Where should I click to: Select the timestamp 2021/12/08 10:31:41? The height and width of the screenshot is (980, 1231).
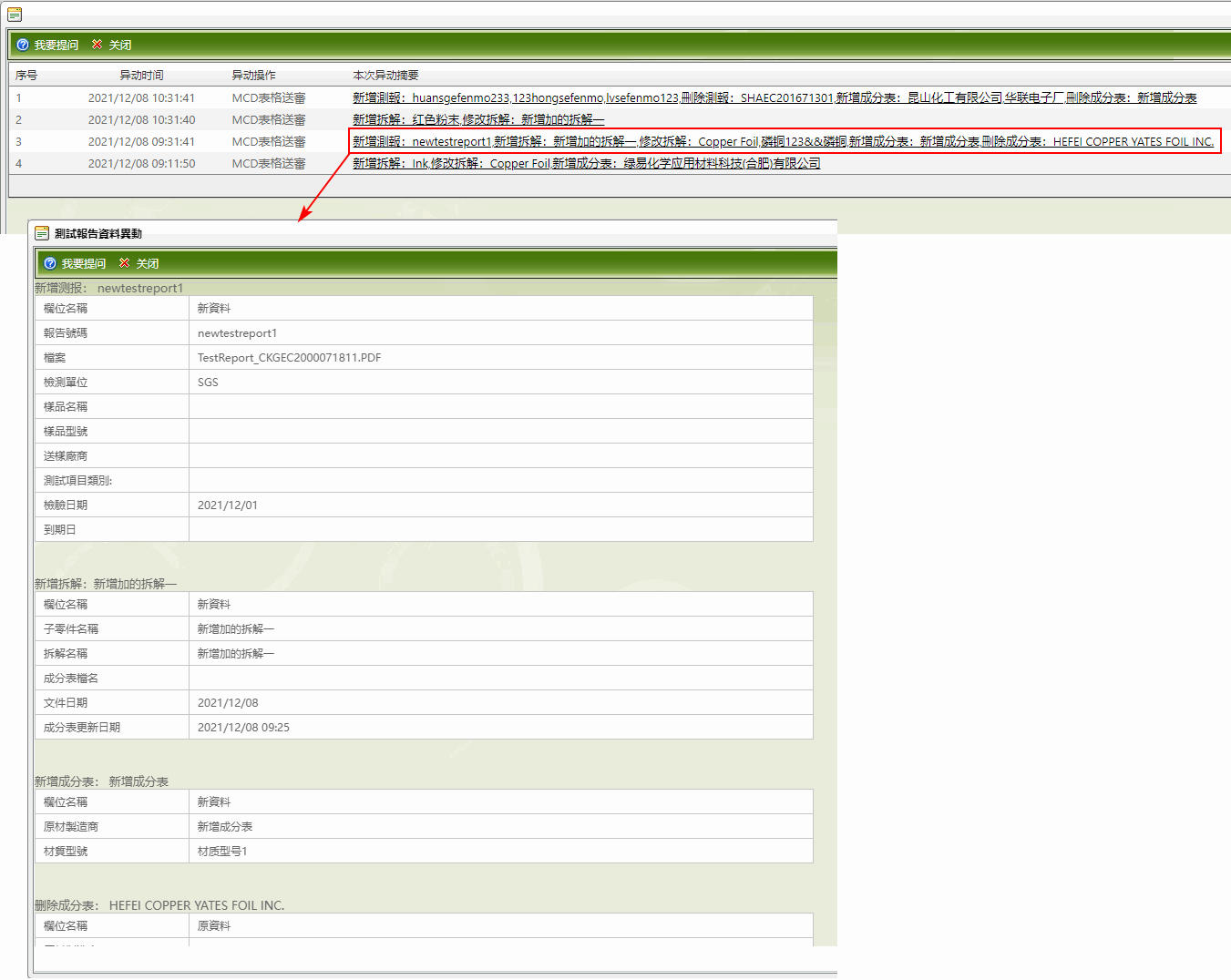141,97
